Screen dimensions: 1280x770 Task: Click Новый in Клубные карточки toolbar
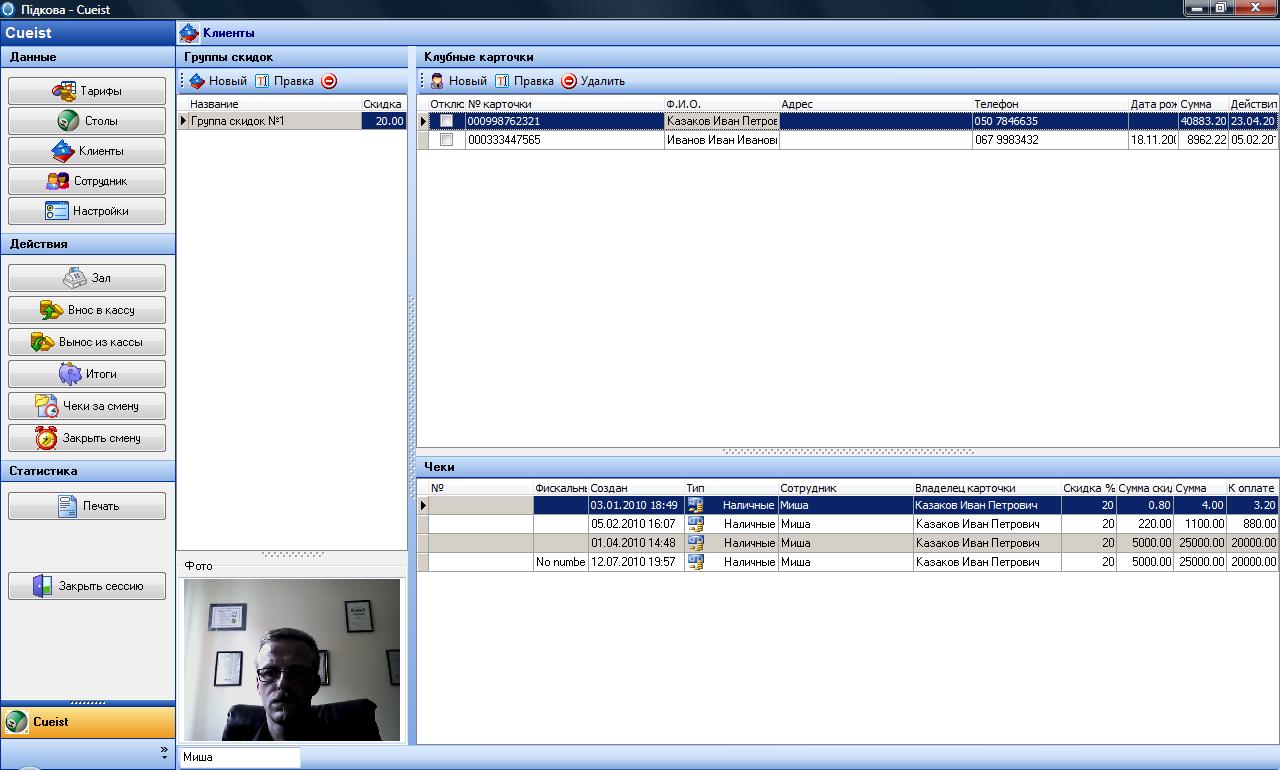458,81
